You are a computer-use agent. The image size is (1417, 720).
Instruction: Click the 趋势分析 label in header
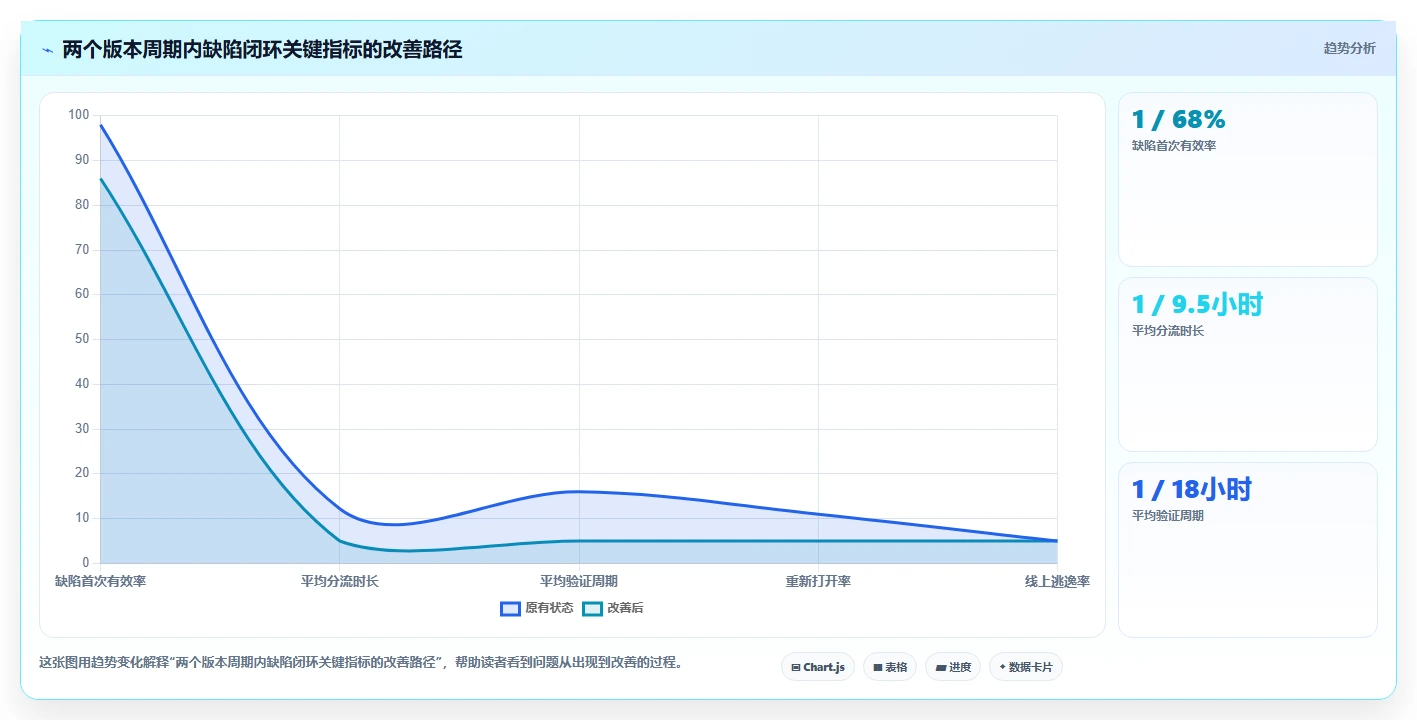(1349, 48)
